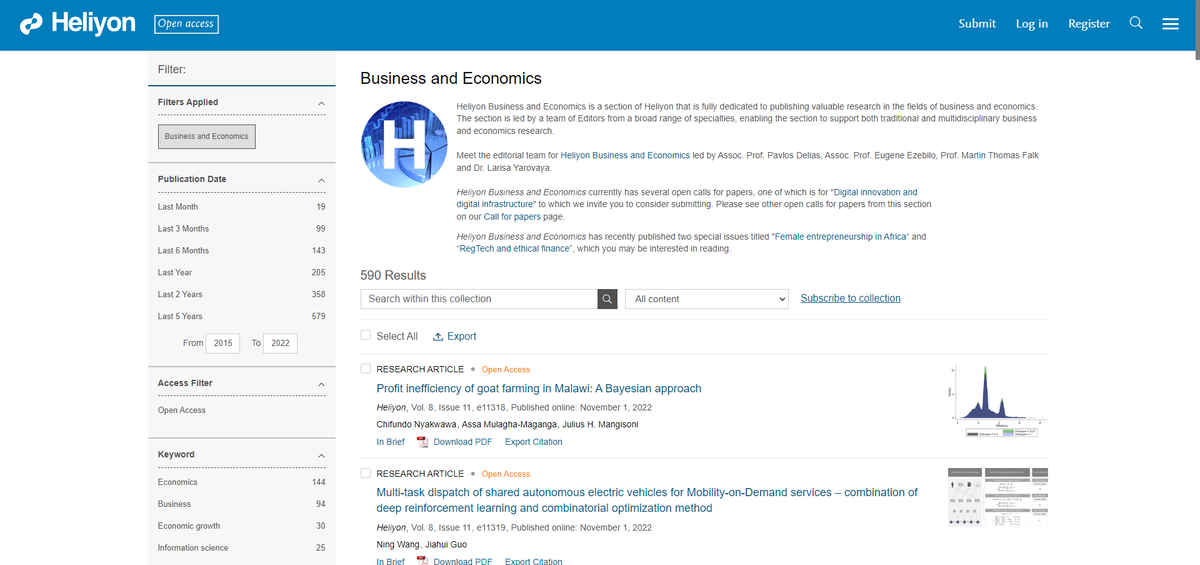Screen dimensions: 1200x565
Task: Click Subscribe to collection link
Action: [x=851, y=298]
